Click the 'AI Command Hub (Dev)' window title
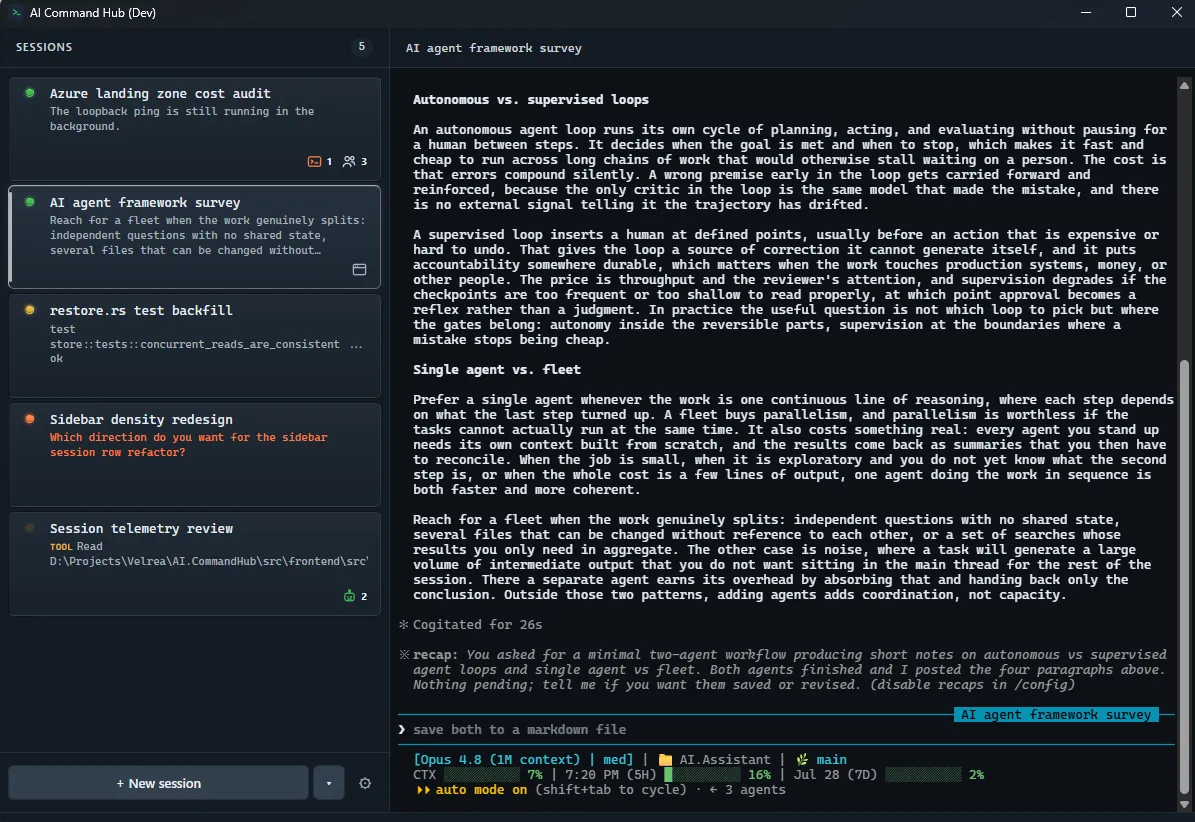This screenshot has width=1195, height=822. pos(92,13)
